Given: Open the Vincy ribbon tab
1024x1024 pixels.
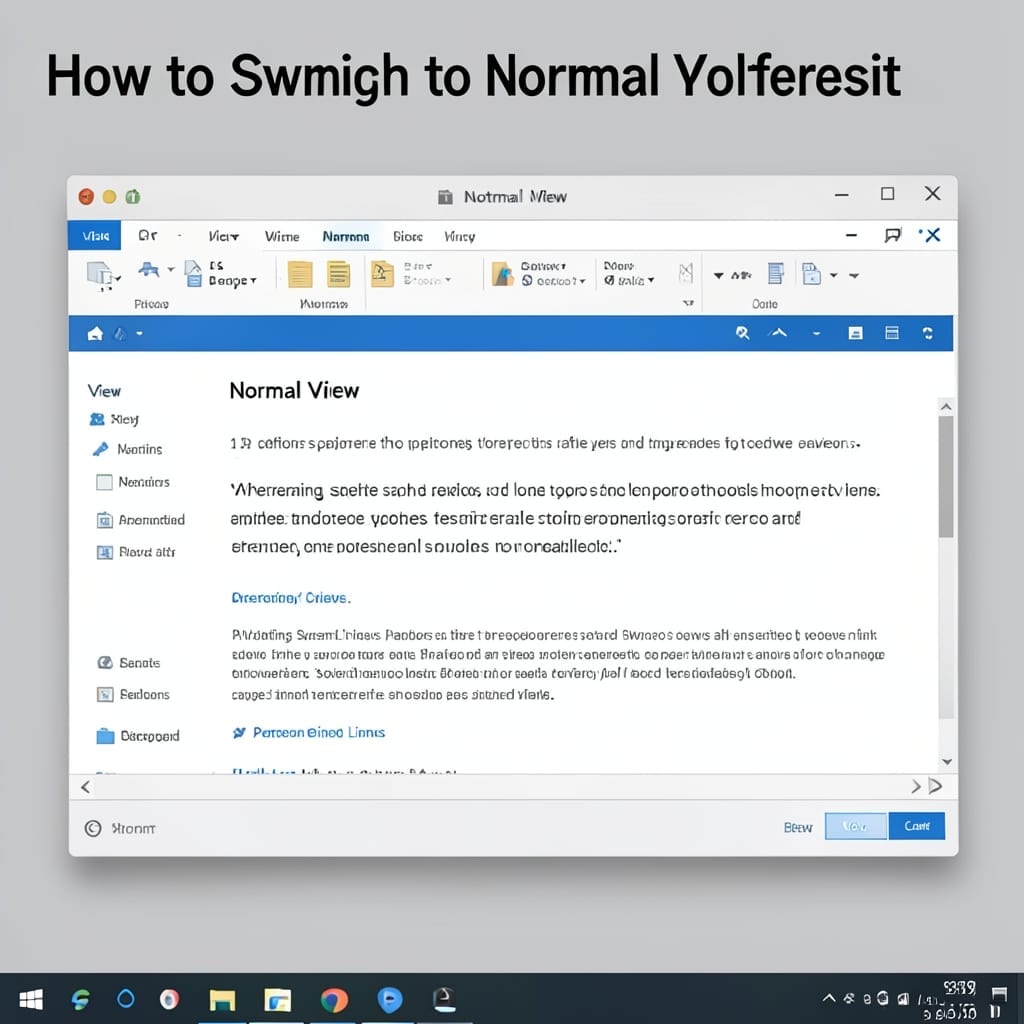Looking at the screenshot, I should click(x=459, y=236).
